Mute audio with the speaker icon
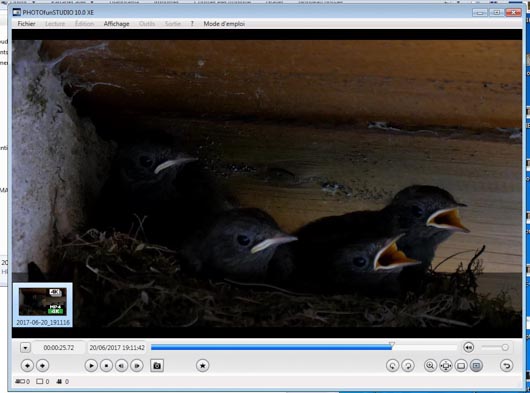This screenshot has height=393, width=530. coord(468,347)
